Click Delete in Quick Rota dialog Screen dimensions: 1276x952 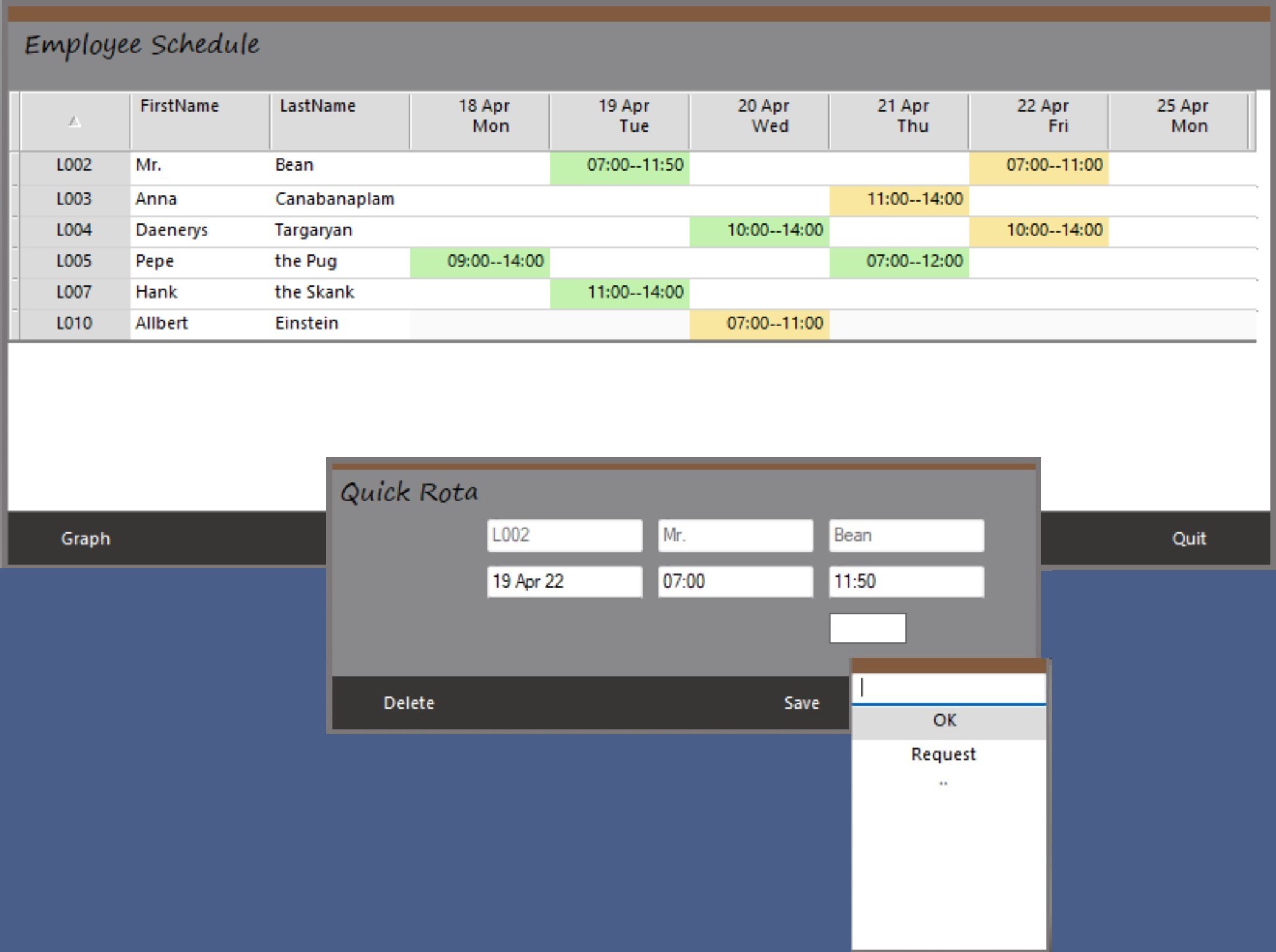(409, 703)
